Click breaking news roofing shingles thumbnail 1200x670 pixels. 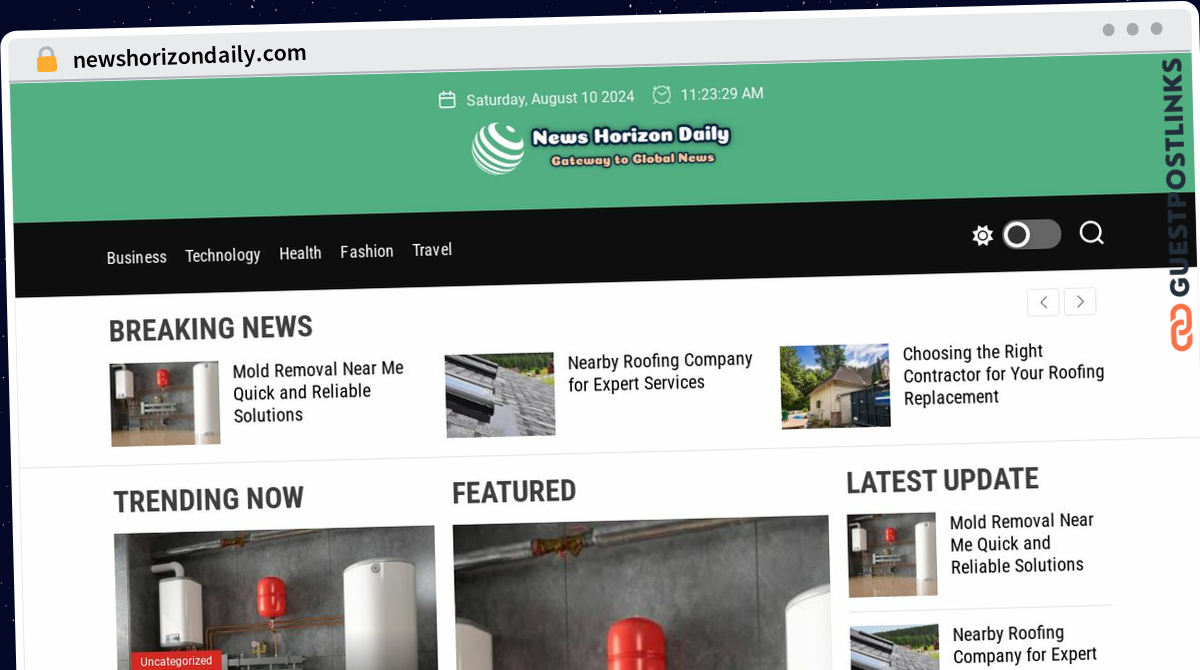(500, 395)
